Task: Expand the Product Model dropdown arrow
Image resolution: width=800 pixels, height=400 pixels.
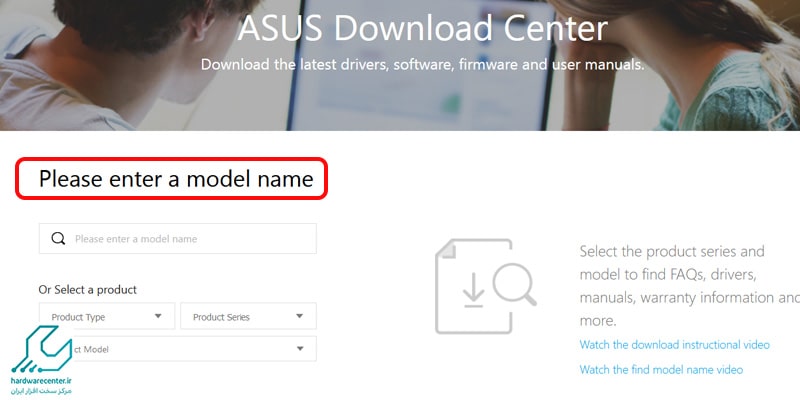Action: tap(300, 349)
